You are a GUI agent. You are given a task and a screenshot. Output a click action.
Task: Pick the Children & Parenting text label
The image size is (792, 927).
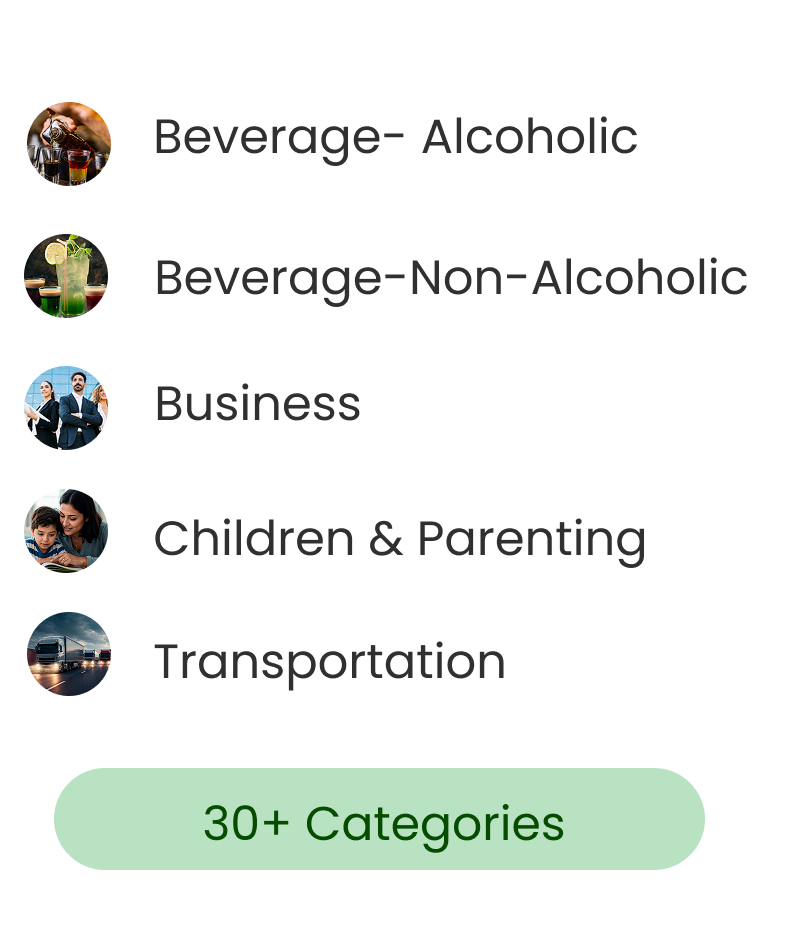click(x=399, y=539)
